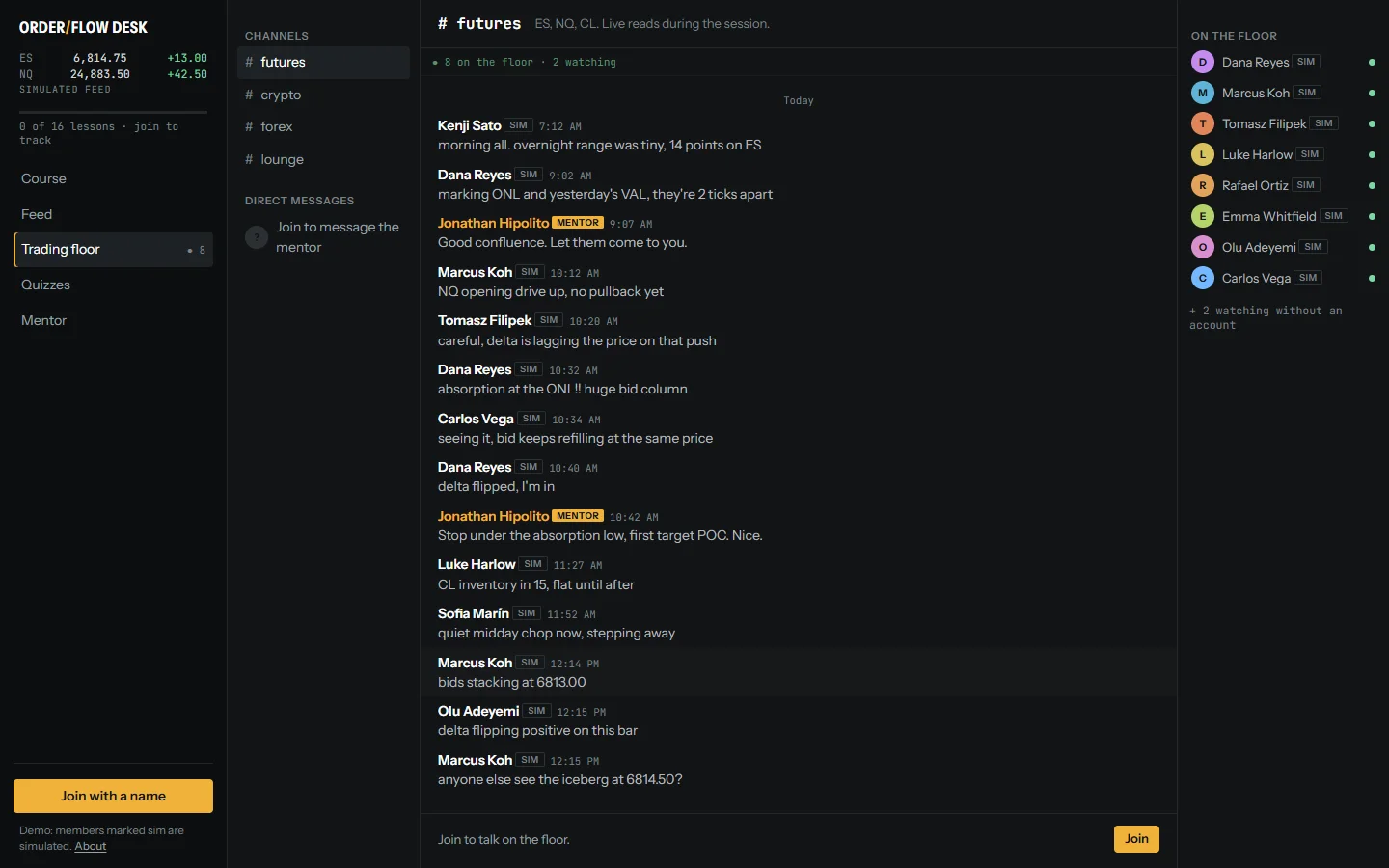Image resolution: width=1389 pixels, height=868 pixels.
Task: Open the Quizzes section
Action: pyautogui.click(x=113, y=285)
